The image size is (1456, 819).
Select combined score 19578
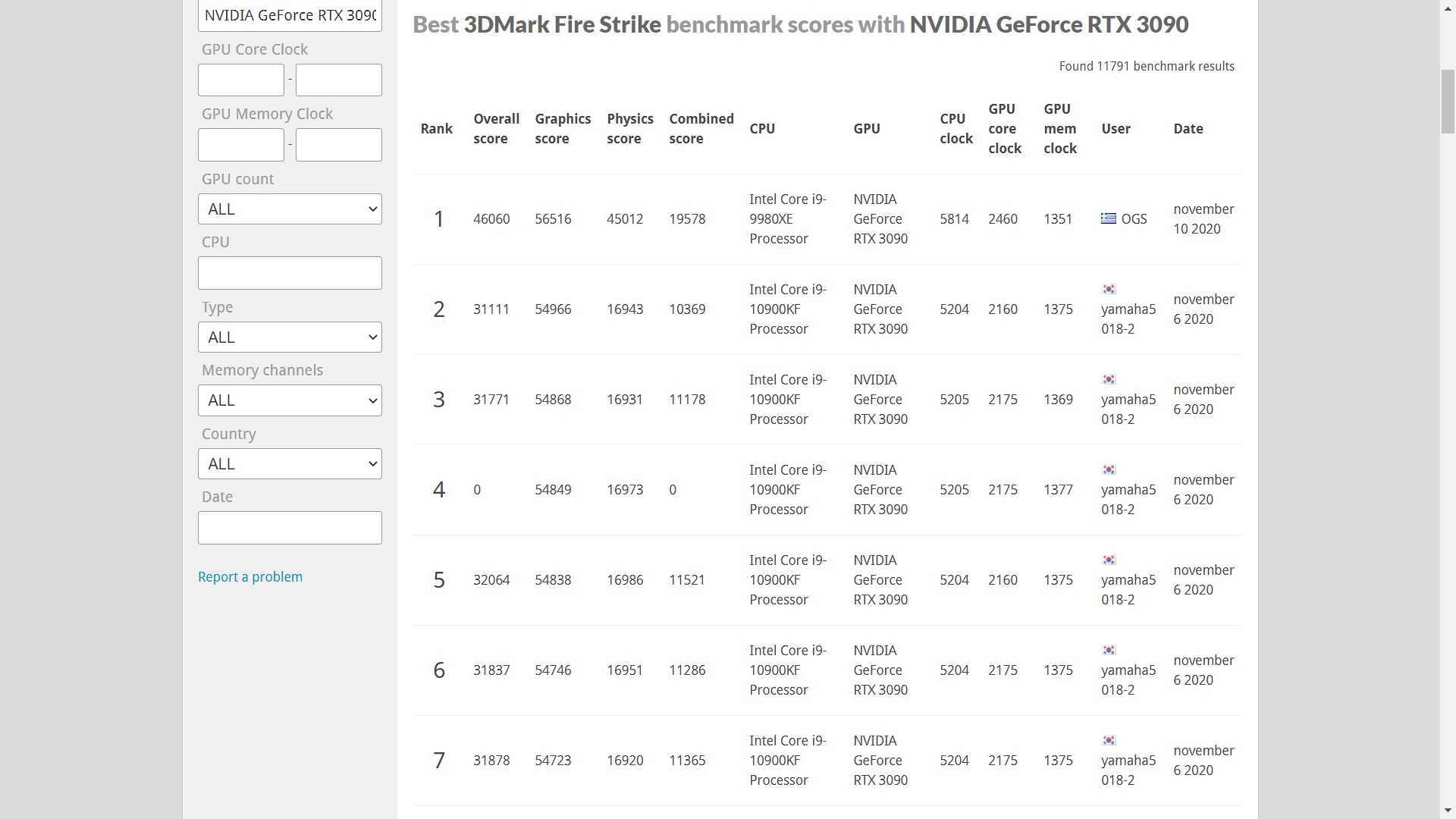coord(687,219)
